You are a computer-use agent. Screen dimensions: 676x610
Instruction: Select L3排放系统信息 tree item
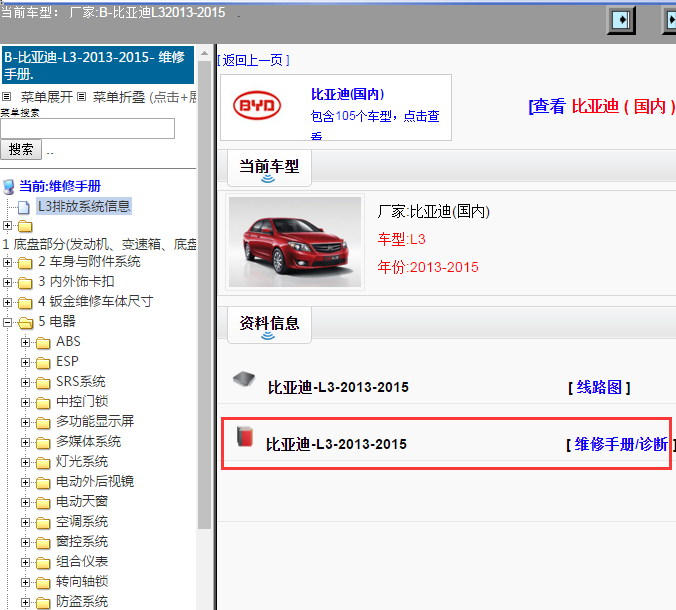pos(84,206)
